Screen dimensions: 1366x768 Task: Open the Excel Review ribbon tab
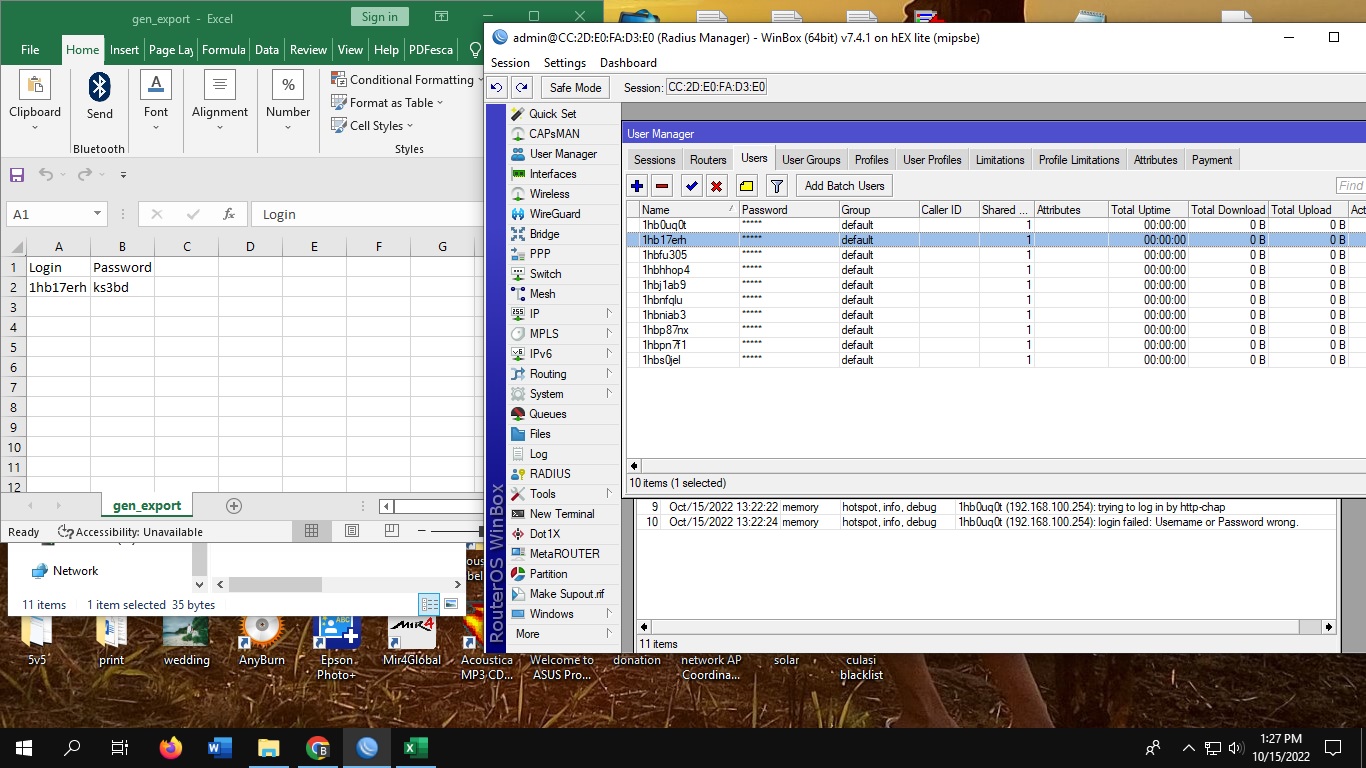click(x=308, y=50)
